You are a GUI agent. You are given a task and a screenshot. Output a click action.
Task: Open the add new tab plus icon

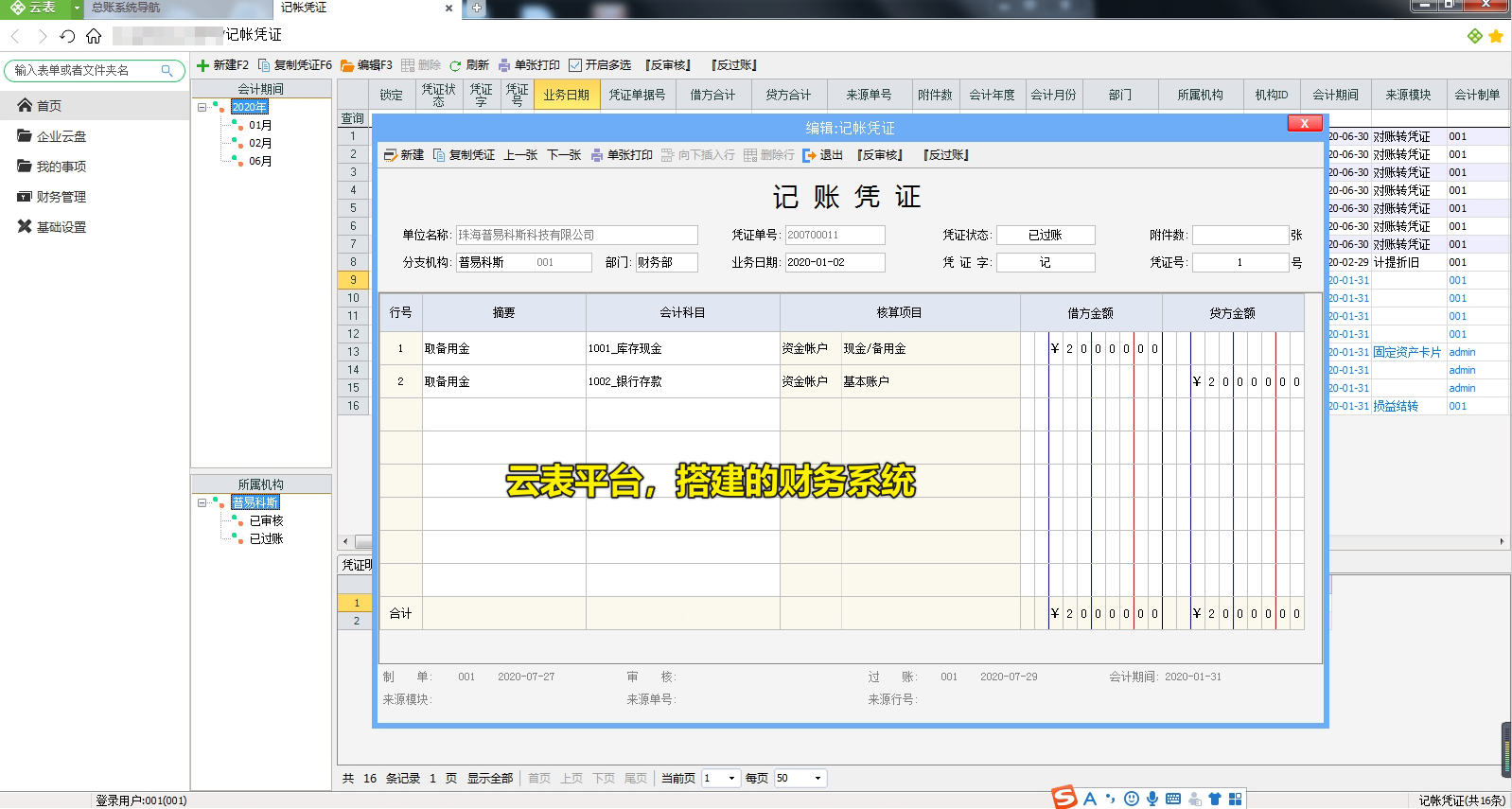coord(477,8)
